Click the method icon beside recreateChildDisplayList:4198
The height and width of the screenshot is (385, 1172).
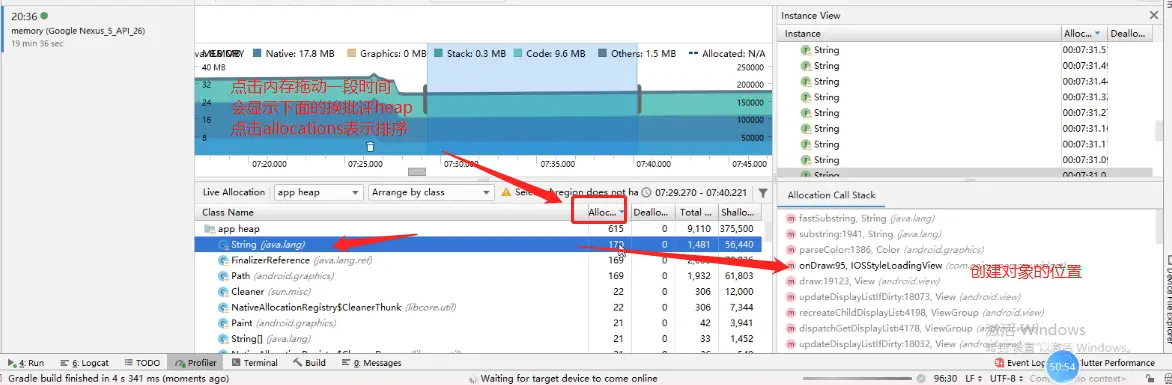[x=791, y=312]
